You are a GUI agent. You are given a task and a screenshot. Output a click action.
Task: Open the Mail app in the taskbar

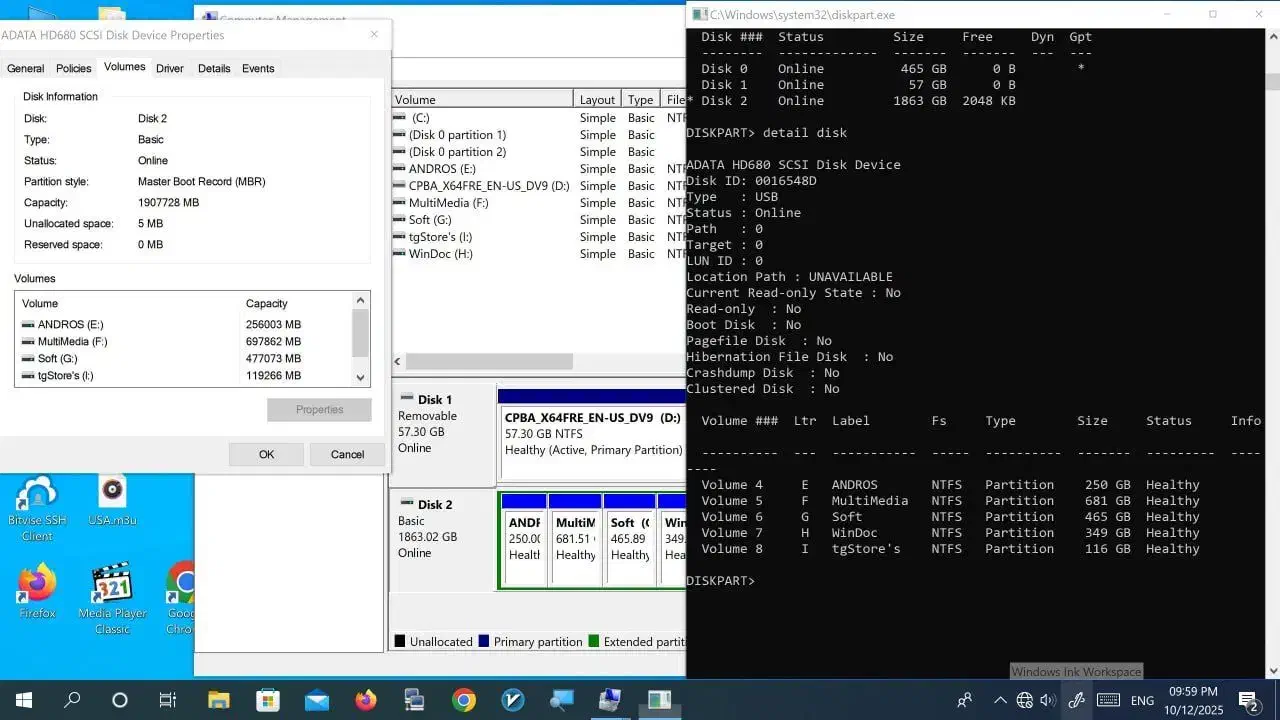click(316, 700)
